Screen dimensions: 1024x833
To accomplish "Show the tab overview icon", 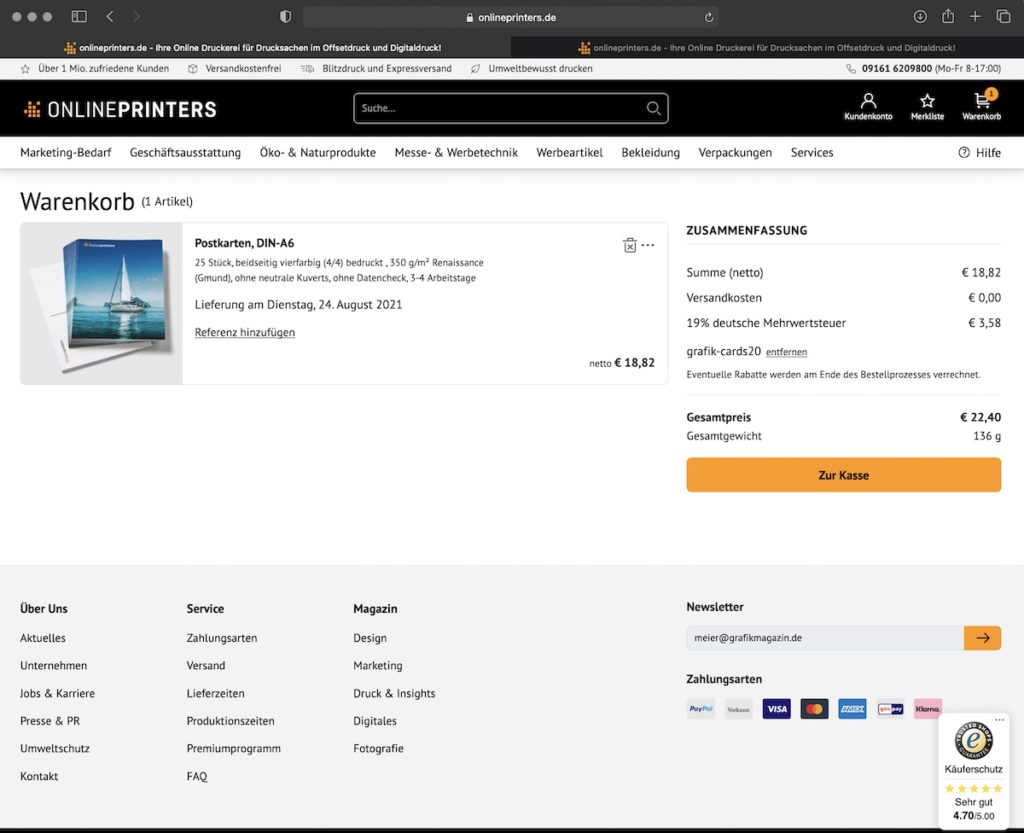I will coord(1003,16).
